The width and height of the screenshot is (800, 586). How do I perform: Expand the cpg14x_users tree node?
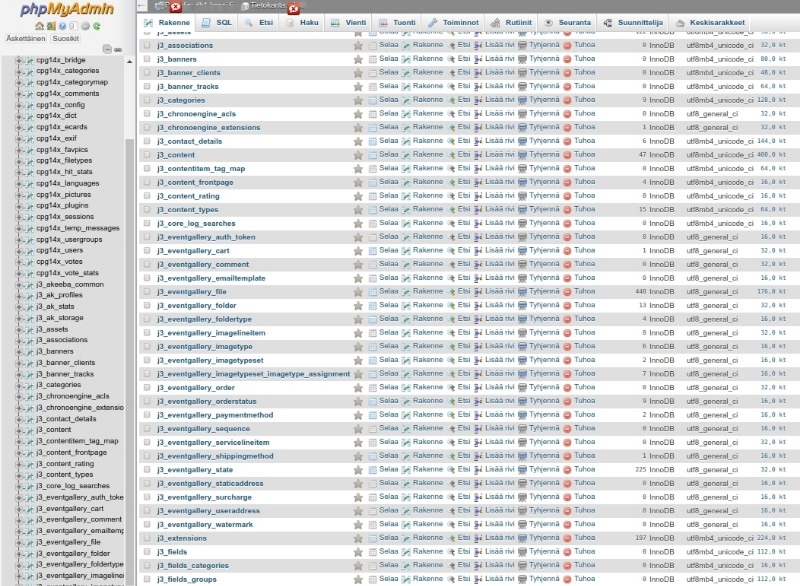tap(20, 250)
